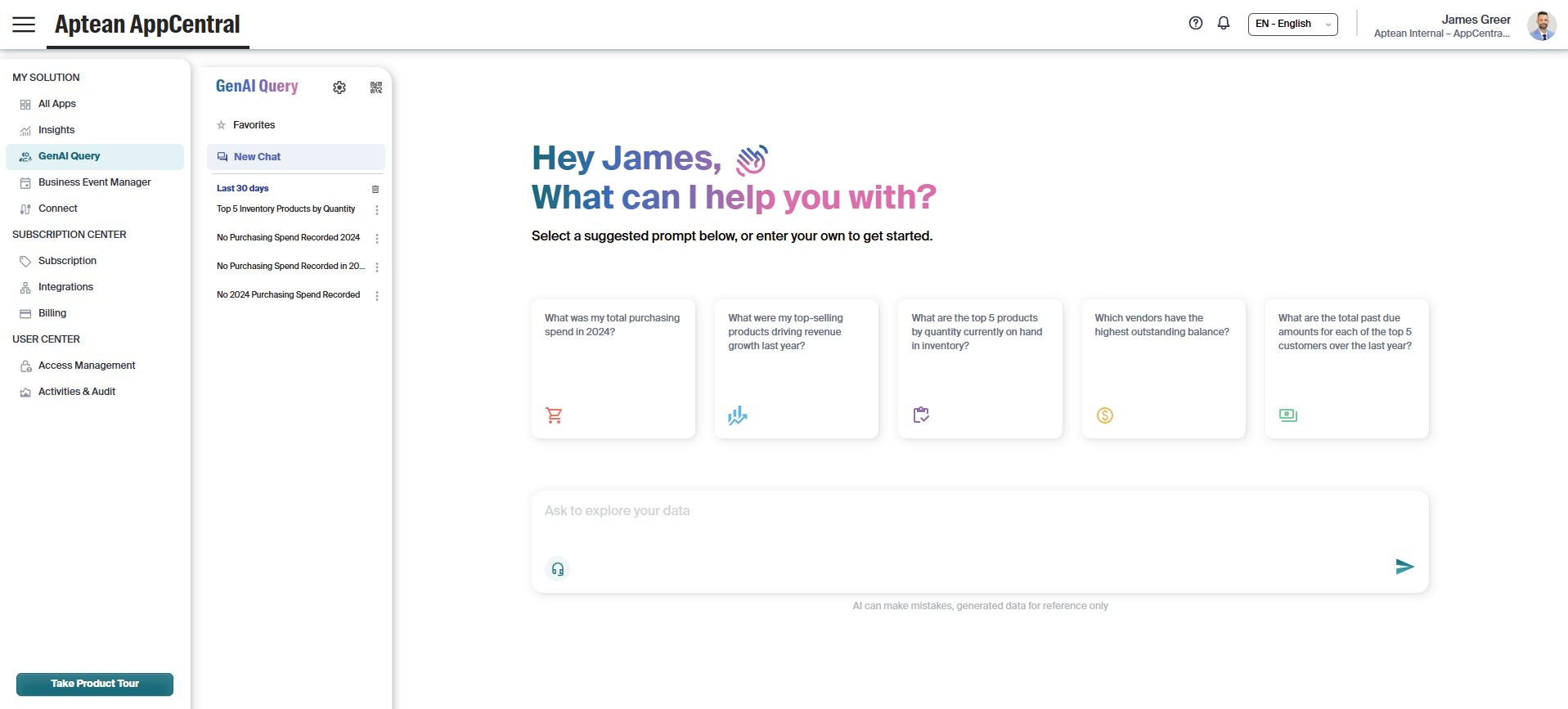Click the Favorites star icon
1568x709 pixels.
pyautogui.click(x=221, y=125)
